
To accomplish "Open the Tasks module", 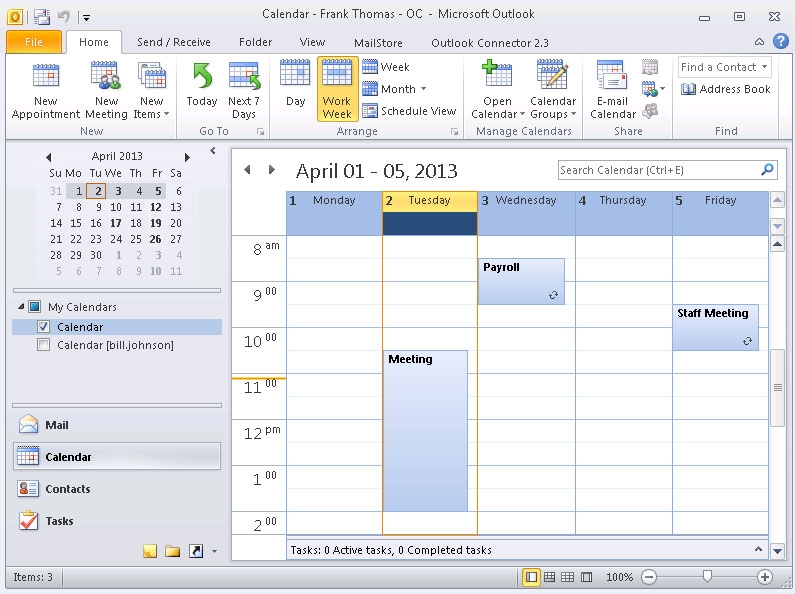I will [x=117, y=521].
